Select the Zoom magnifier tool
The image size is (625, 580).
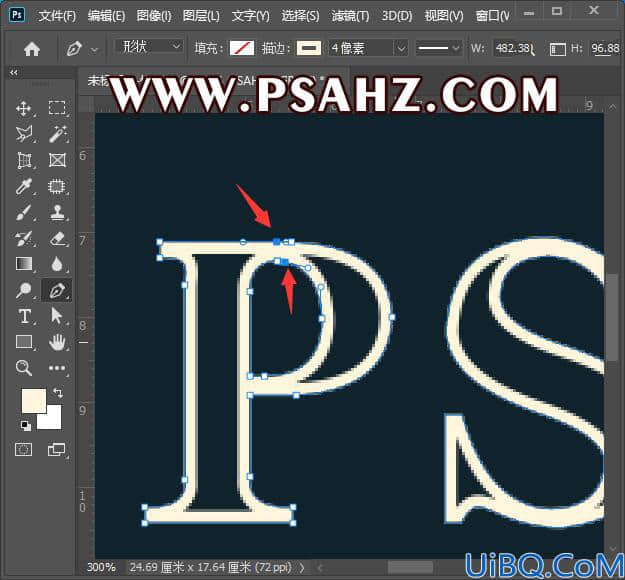tap(24, 368)
